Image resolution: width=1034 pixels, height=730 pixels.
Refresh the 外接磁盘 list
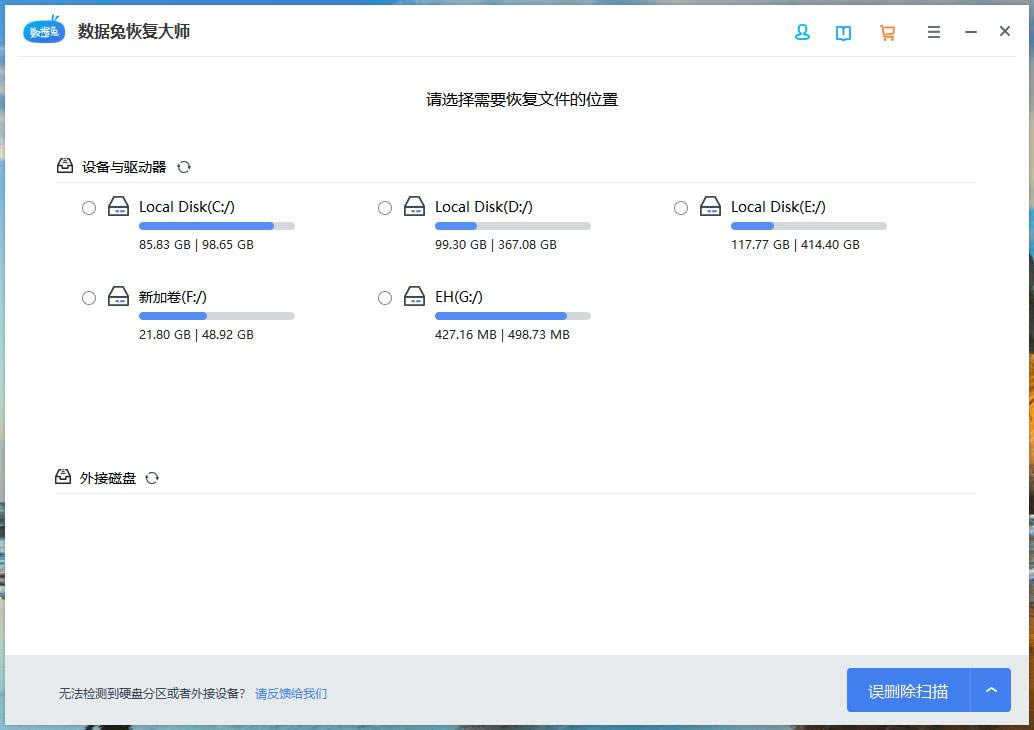click(x=152, y=478)
